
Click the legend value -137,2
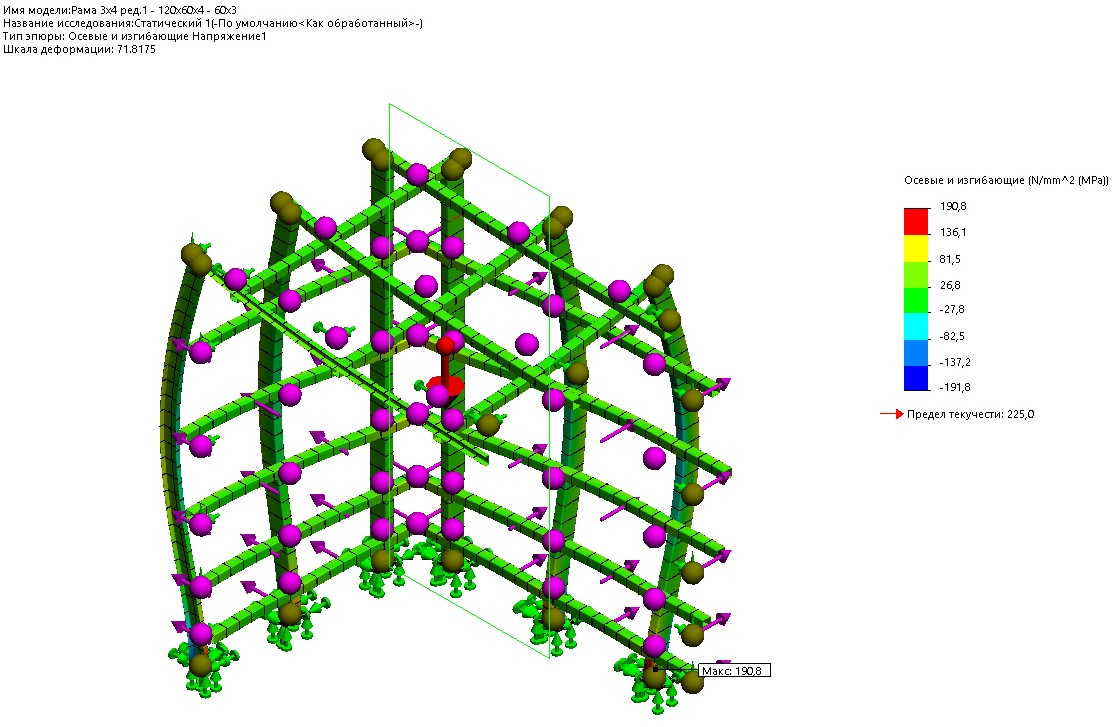[x=954, y=363]
